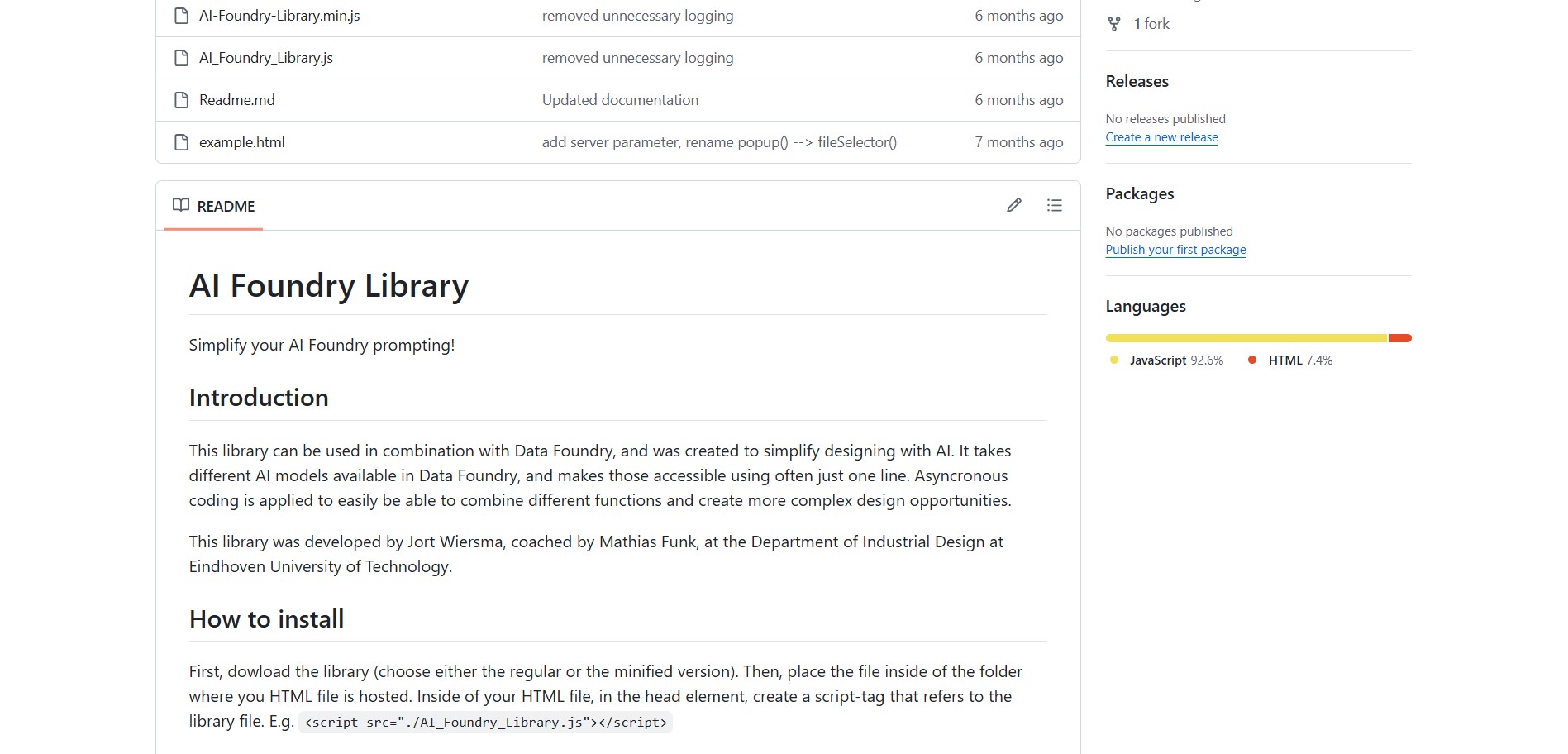Open Readme.md file
1568x754 pixels.
tap(236, 100)
